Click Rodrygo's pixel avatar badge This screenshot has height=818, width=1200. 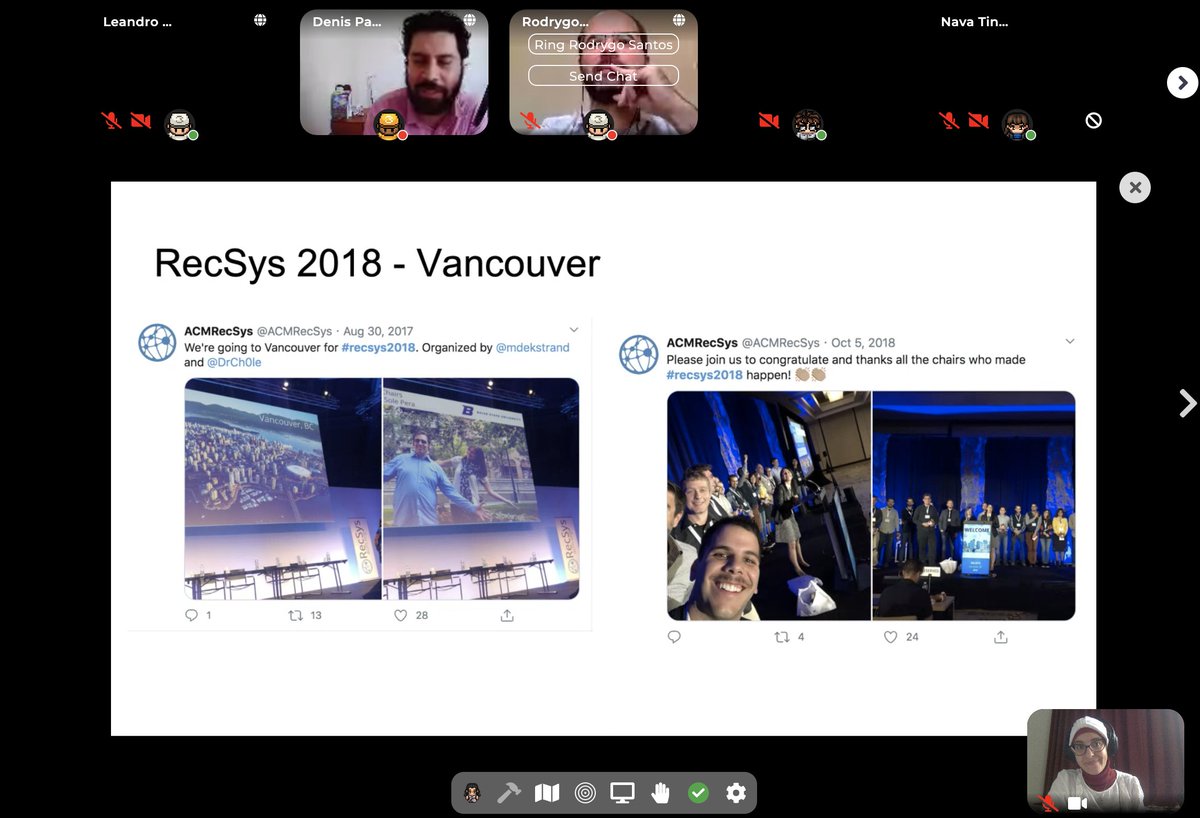tap(598, 125)
